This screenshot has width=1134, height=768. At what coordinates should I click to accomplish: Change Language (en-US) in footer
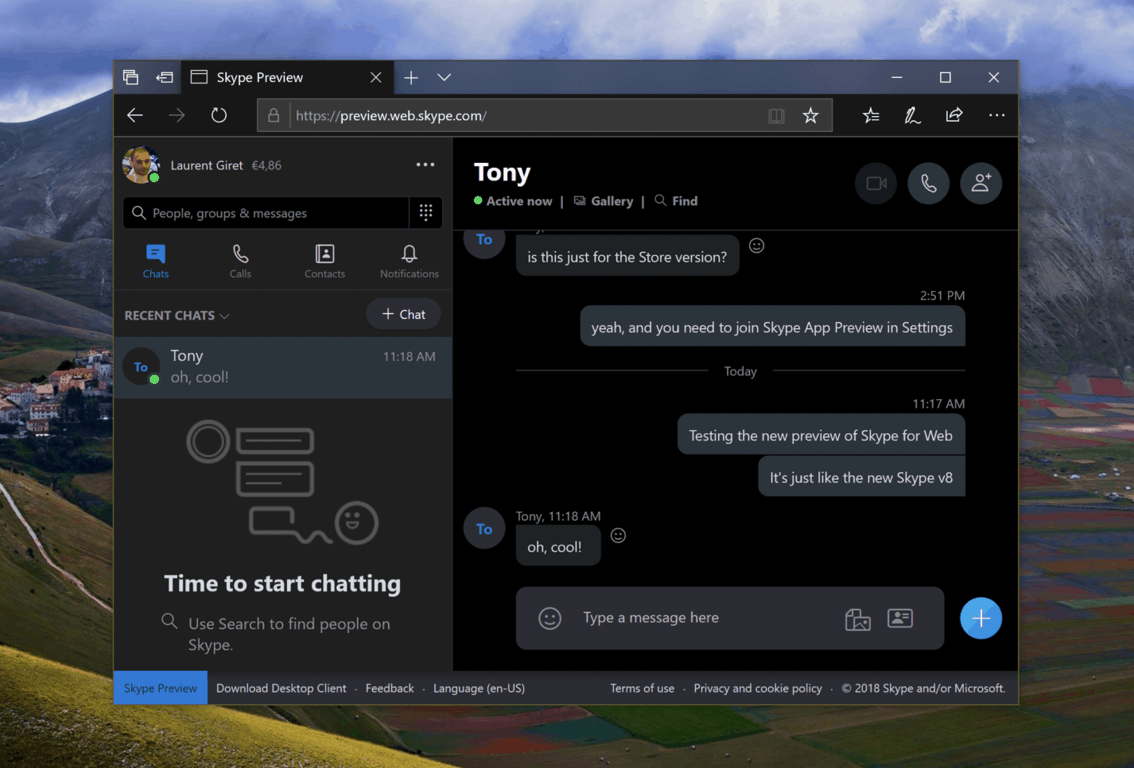click(x=479, y=688)
